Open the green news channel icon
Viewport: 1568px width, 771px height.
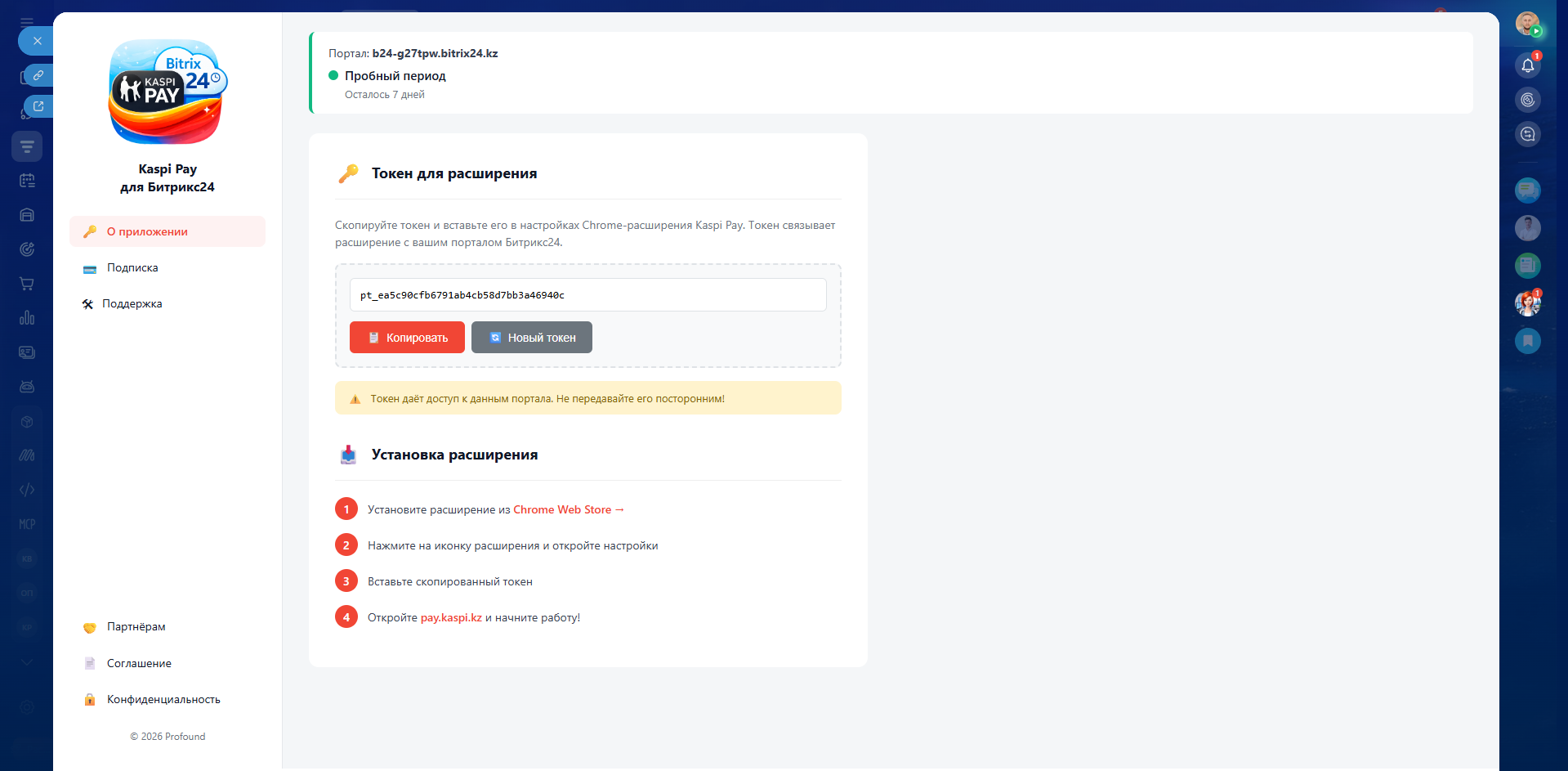(x=1528, y=266)
